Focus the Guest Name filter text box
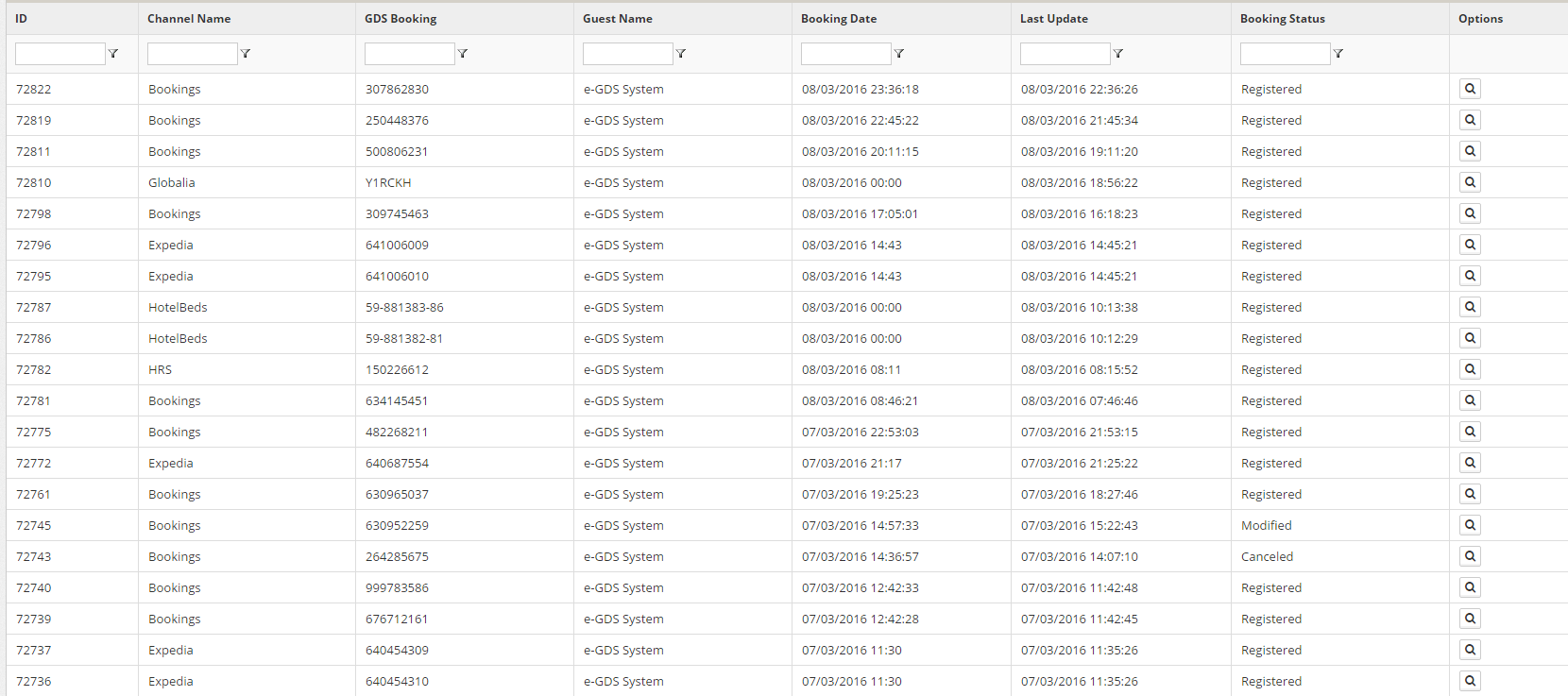This screenshot has width=1568, height=696. [x=628, y=54]
